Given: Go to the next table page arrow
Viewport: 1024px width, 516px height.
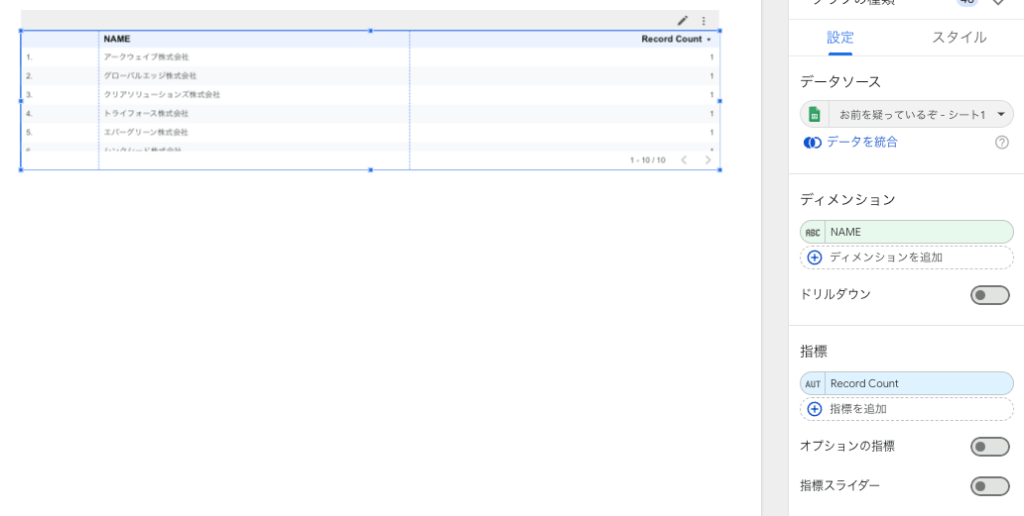Looking at the screenshot, I should (x=708, y=160).
